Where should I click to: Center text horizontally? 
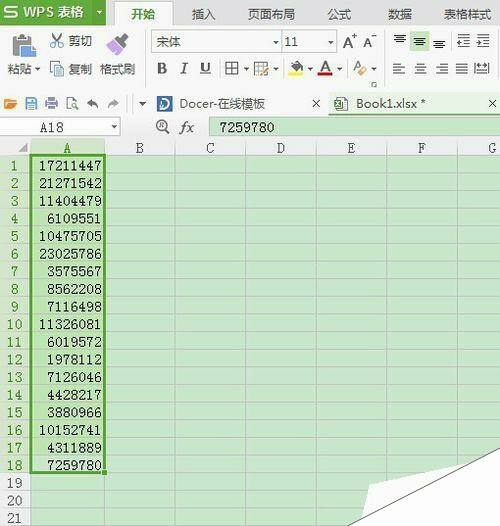(x=420, y=69)
